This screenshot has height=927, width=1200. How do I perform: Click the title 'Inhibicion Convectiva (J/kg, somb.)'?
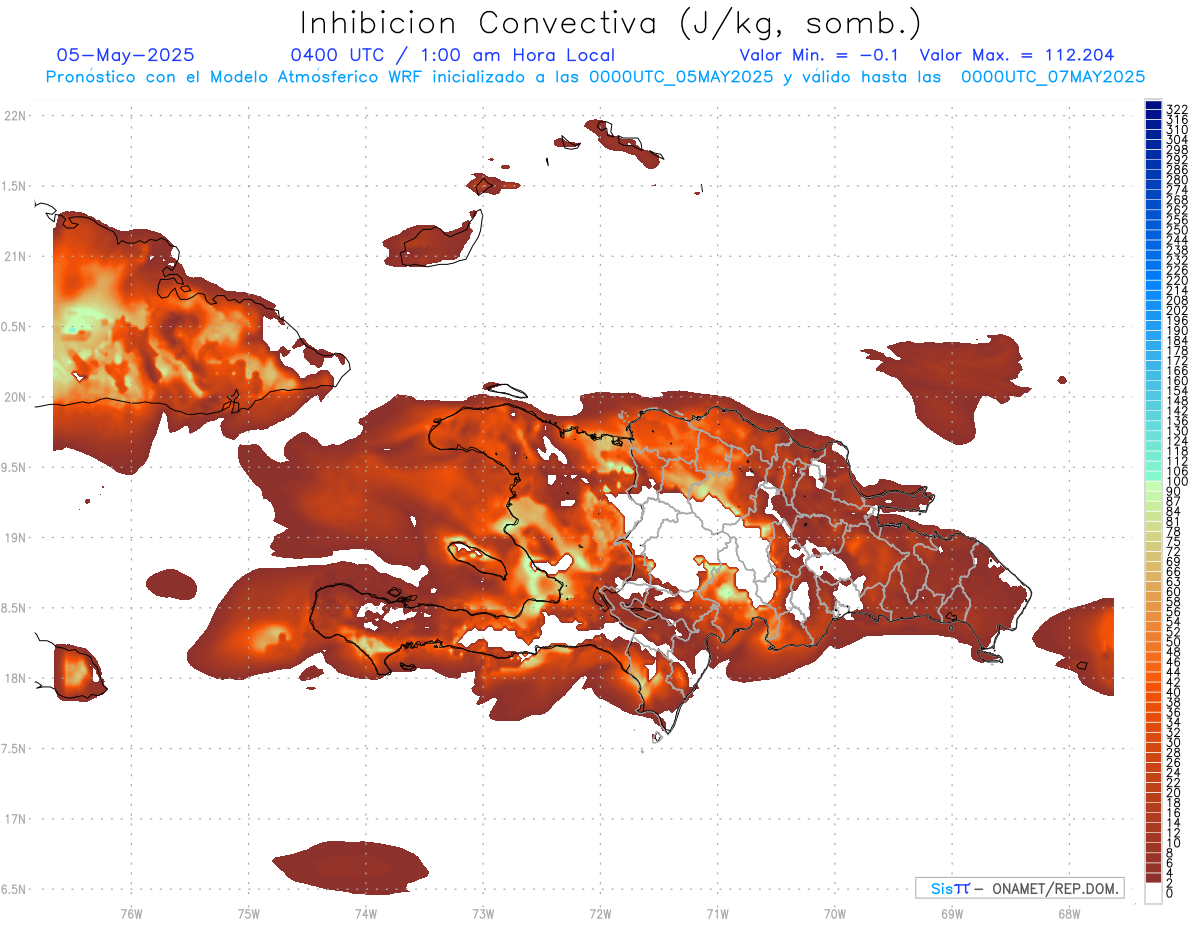(x=611, y=24)
